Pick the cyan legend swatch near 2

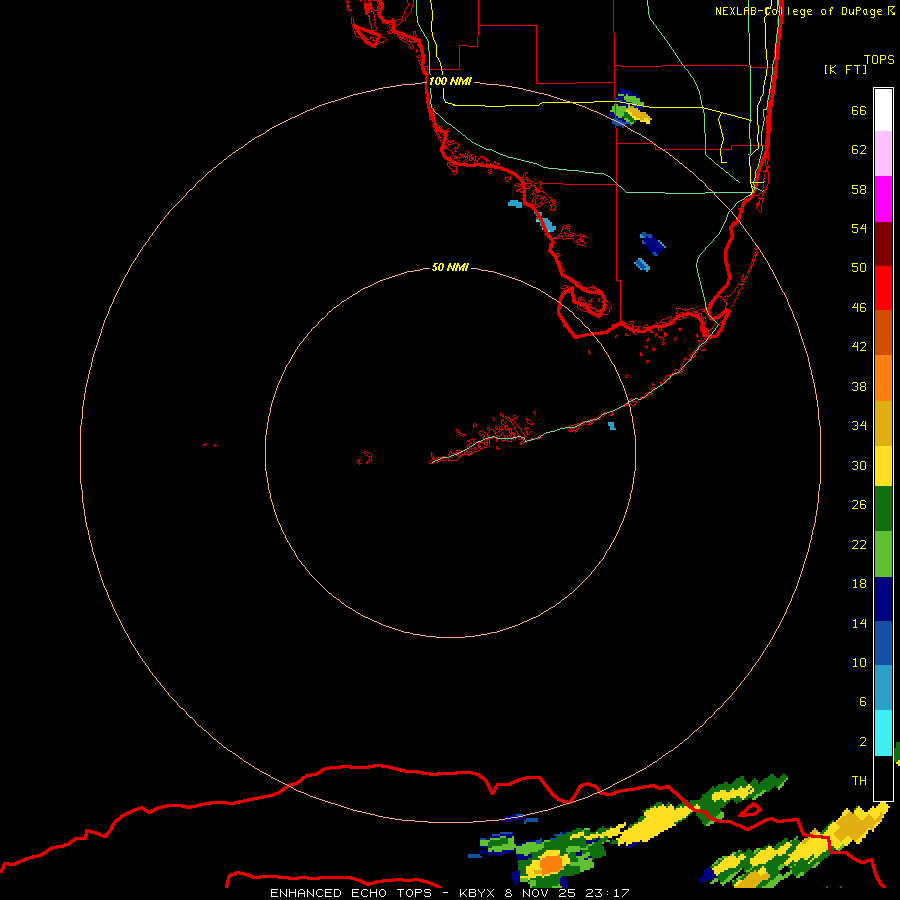[x=883, y=733]
